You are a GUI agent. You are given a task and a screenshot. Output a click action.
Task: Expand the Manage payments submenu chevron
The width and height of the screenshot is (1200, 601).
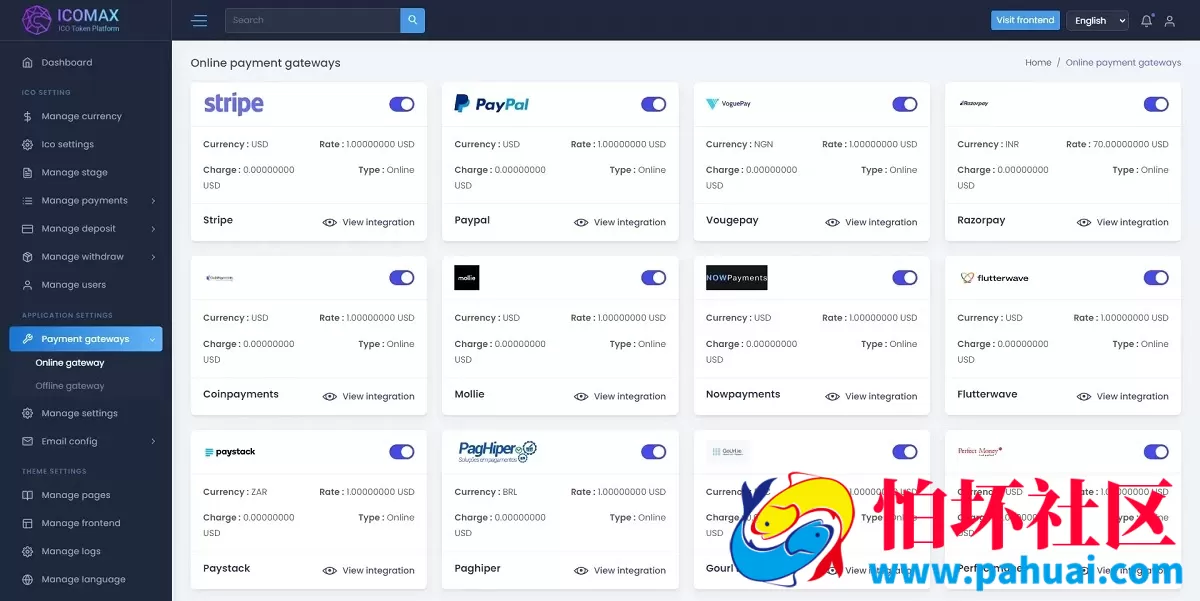[153, 201]
